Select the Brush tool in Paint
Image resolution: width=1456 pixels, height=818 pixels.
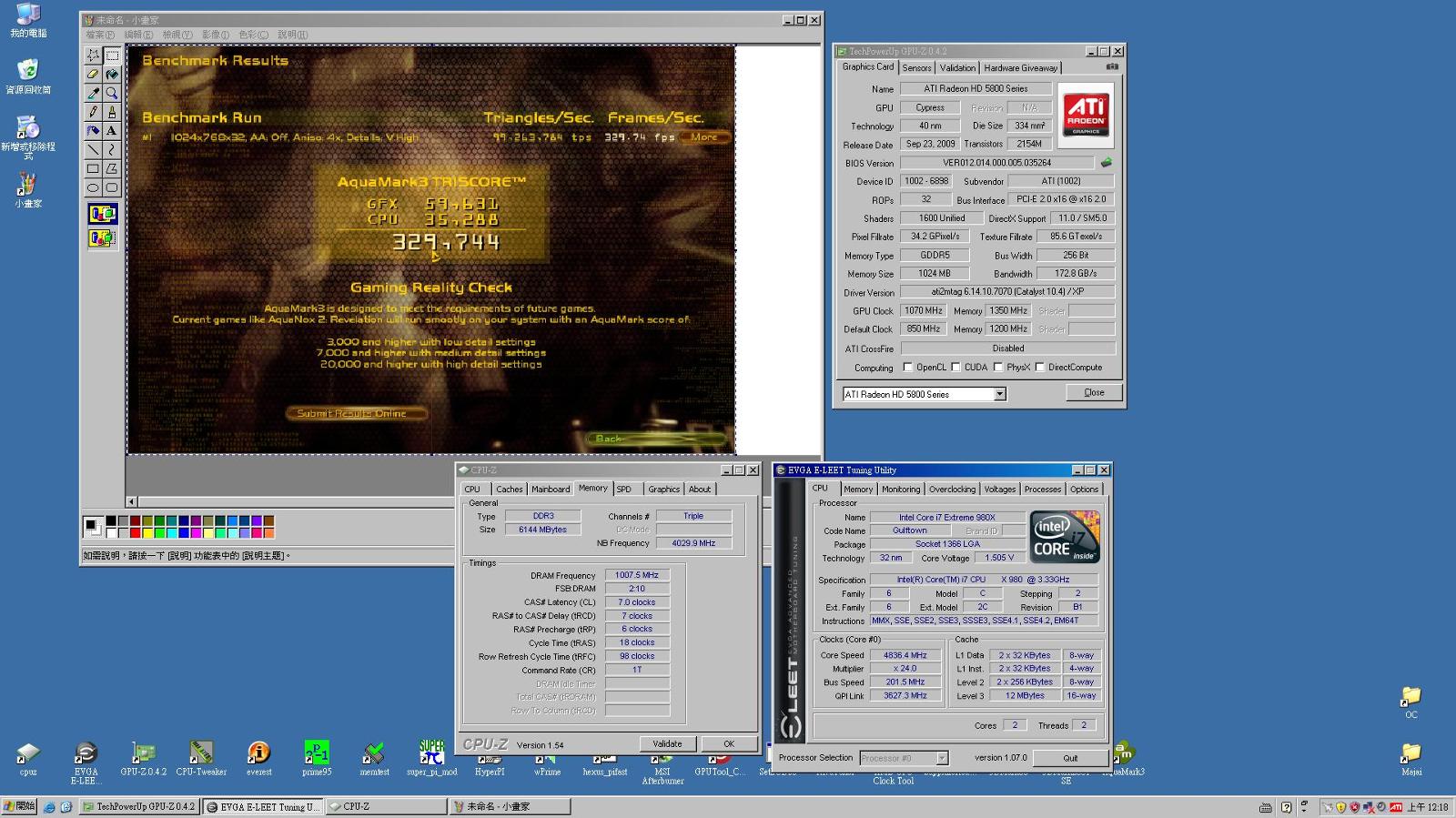click(112, 112)
